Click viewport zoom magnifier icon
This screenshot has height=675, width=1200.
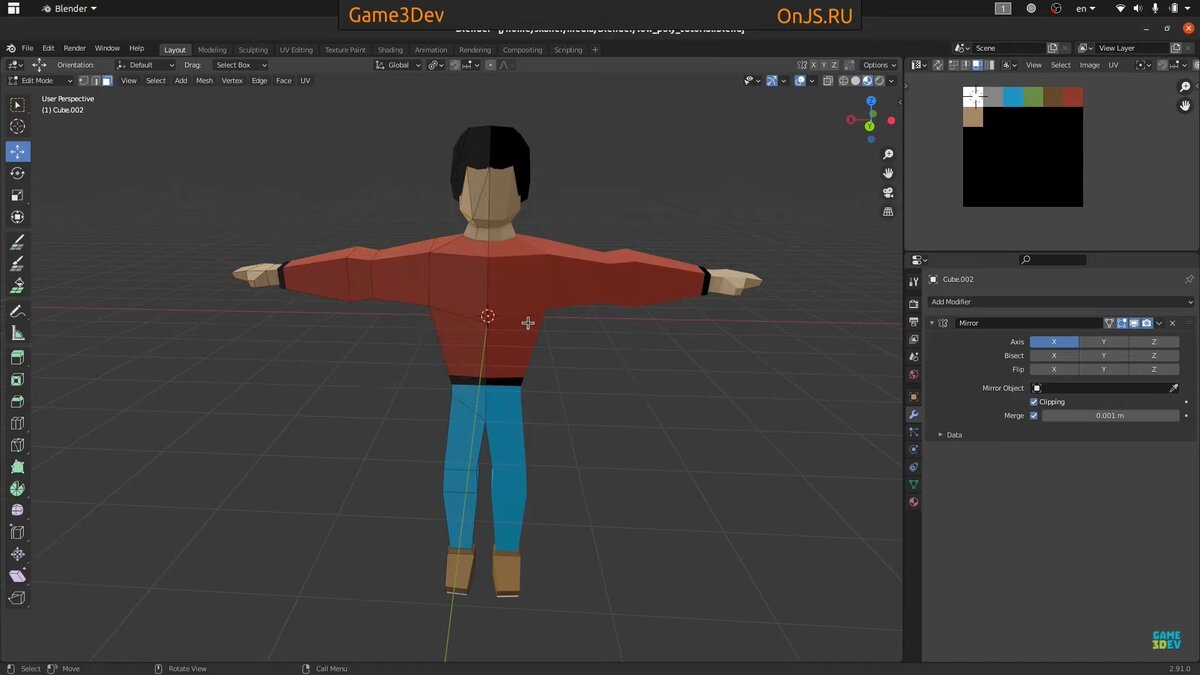[888, 155]
